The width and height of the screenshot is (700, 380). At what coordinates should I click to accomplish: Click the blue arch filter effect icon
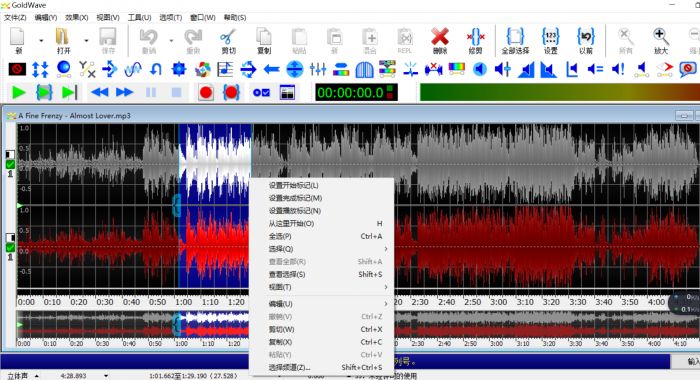[364, 70]
